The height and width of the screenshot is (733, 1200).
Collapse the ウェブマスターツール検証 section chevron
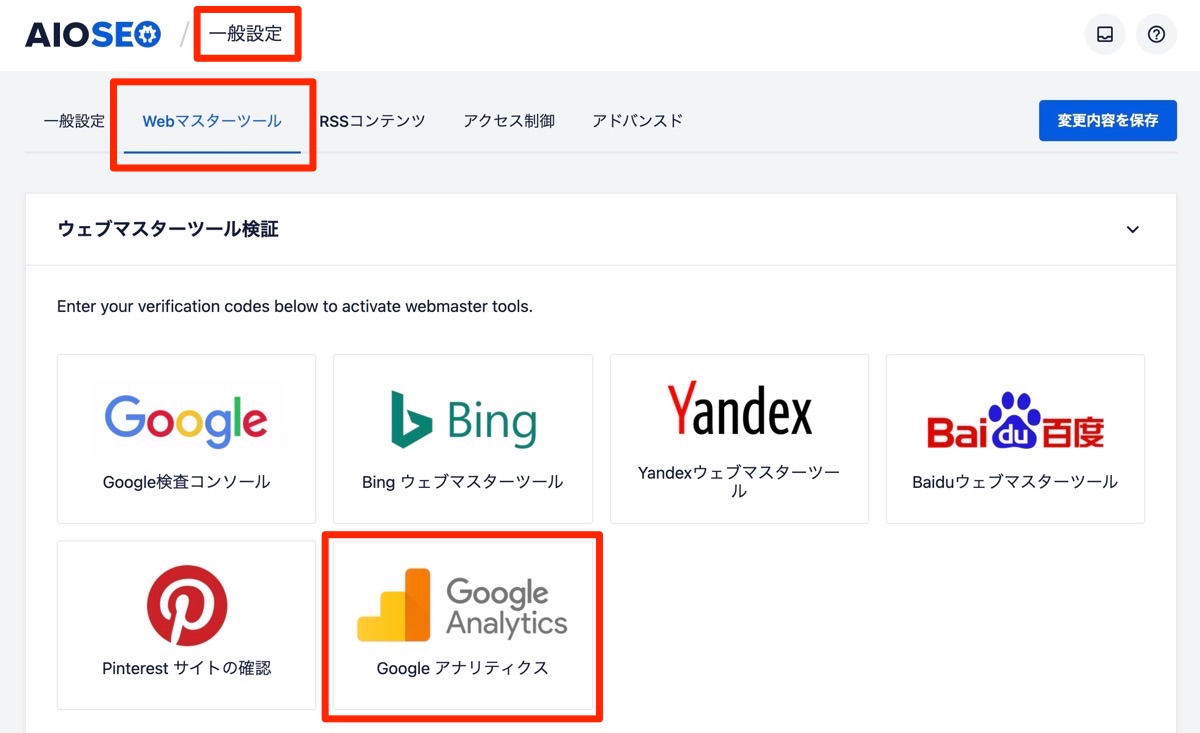(x=1133, y=229)
